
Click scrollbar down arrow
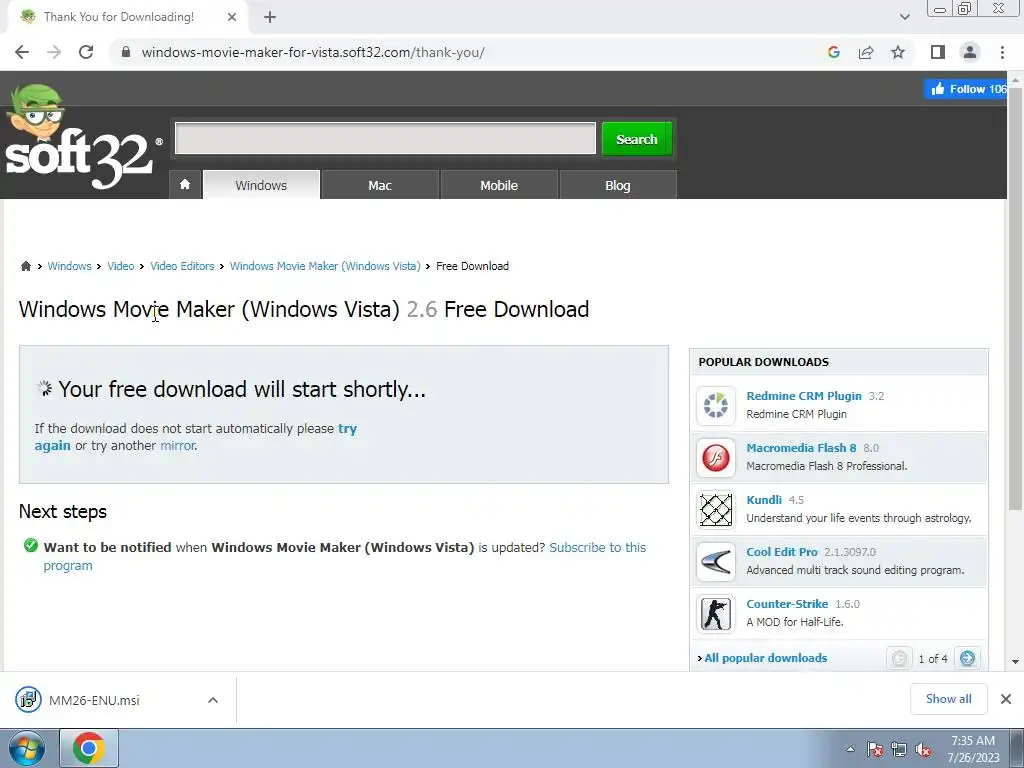point(1015,662)
